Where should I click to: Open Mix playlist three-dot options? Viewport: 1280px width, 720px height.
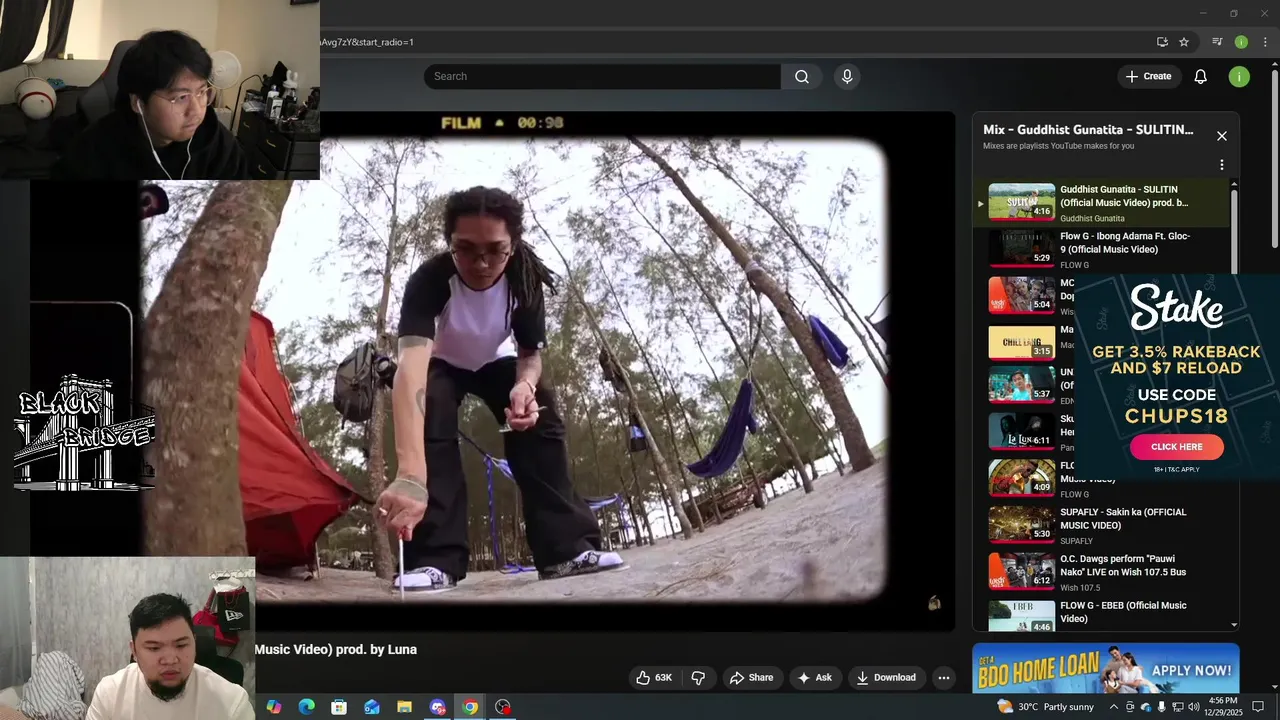click(x=1221, y=165)
